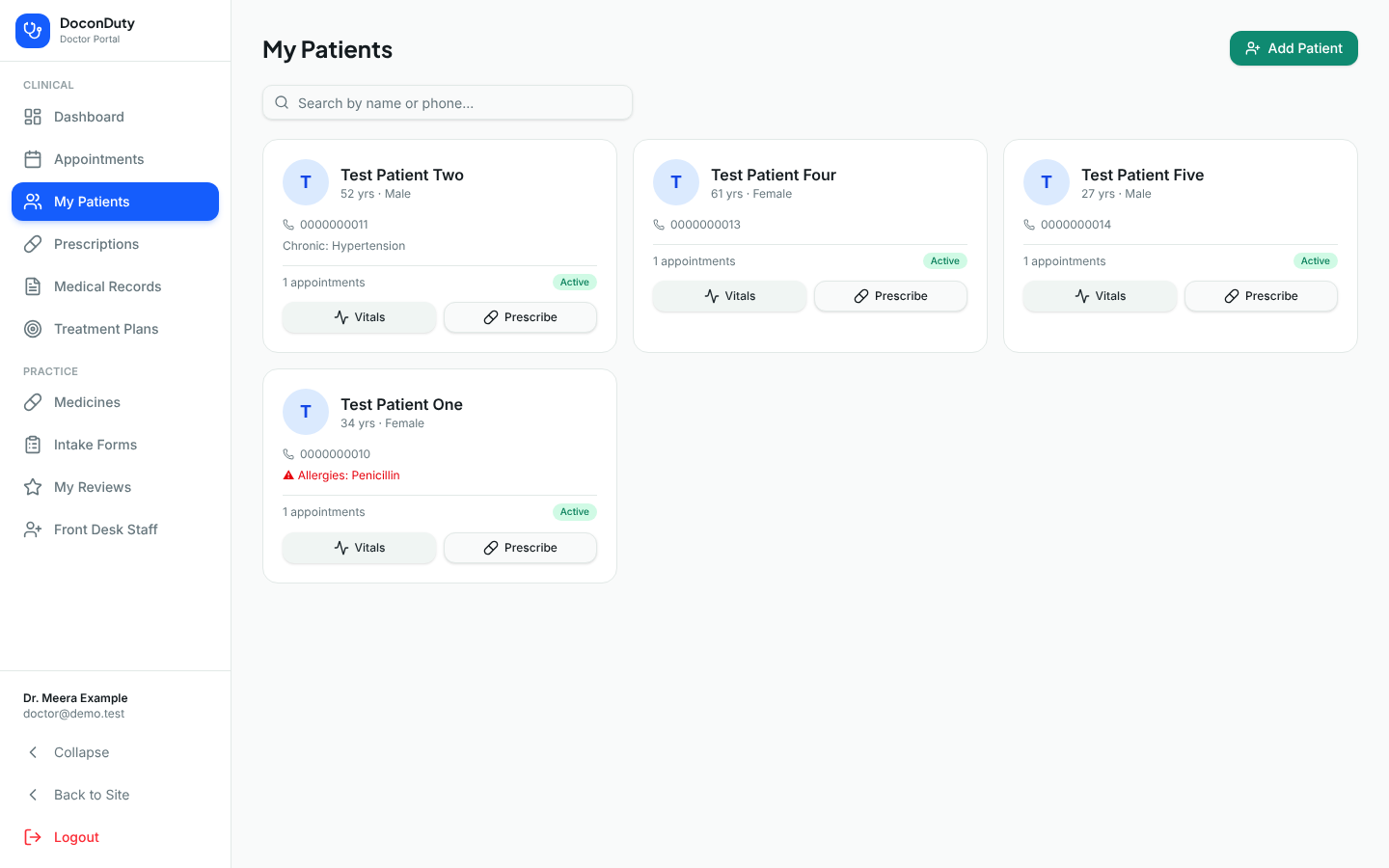Screen dimensions: 1389x868
Task: Click the Logout arrow icon
Action: coord(33,837)
